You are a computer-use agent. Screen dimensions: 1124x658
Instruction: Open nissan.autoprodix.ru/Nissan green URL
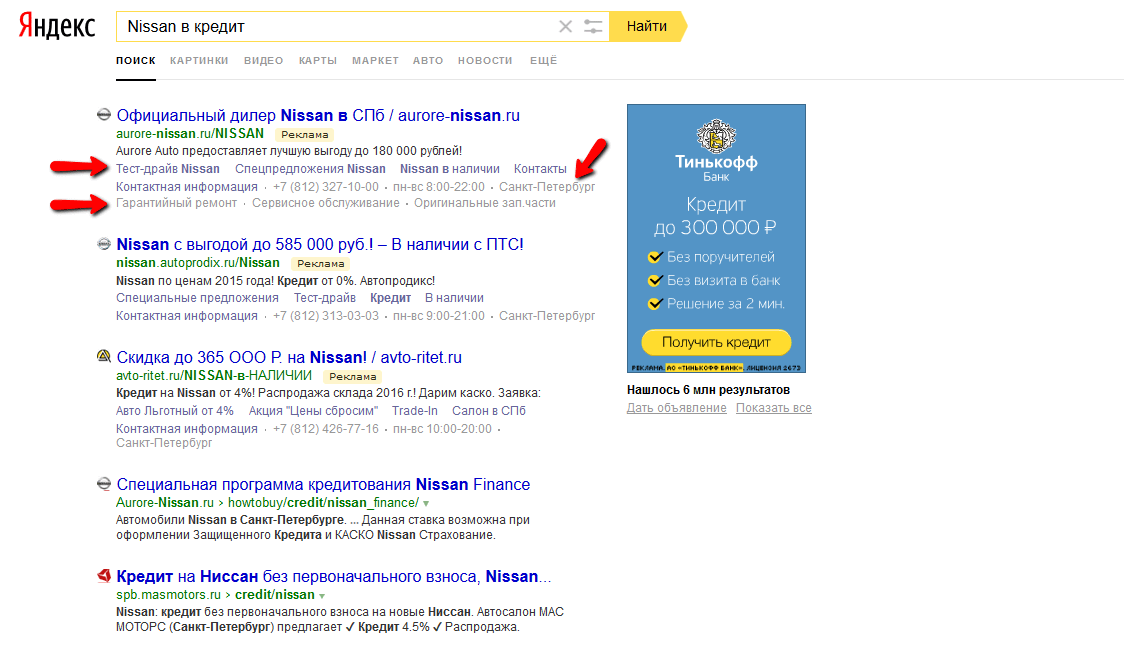[x=198, y=263]
